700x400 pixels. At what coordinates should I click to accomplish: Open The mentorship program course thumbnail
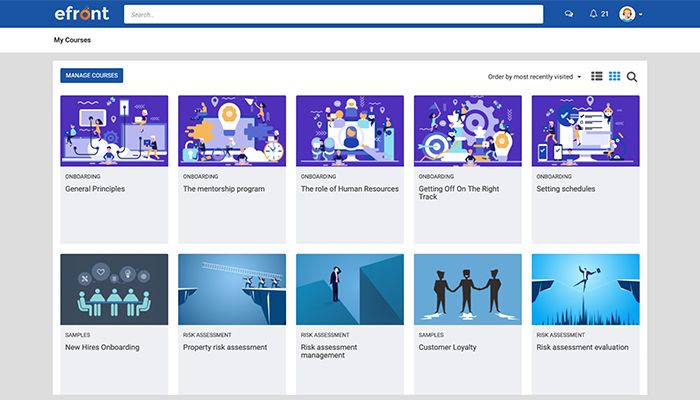coord(232,130)
